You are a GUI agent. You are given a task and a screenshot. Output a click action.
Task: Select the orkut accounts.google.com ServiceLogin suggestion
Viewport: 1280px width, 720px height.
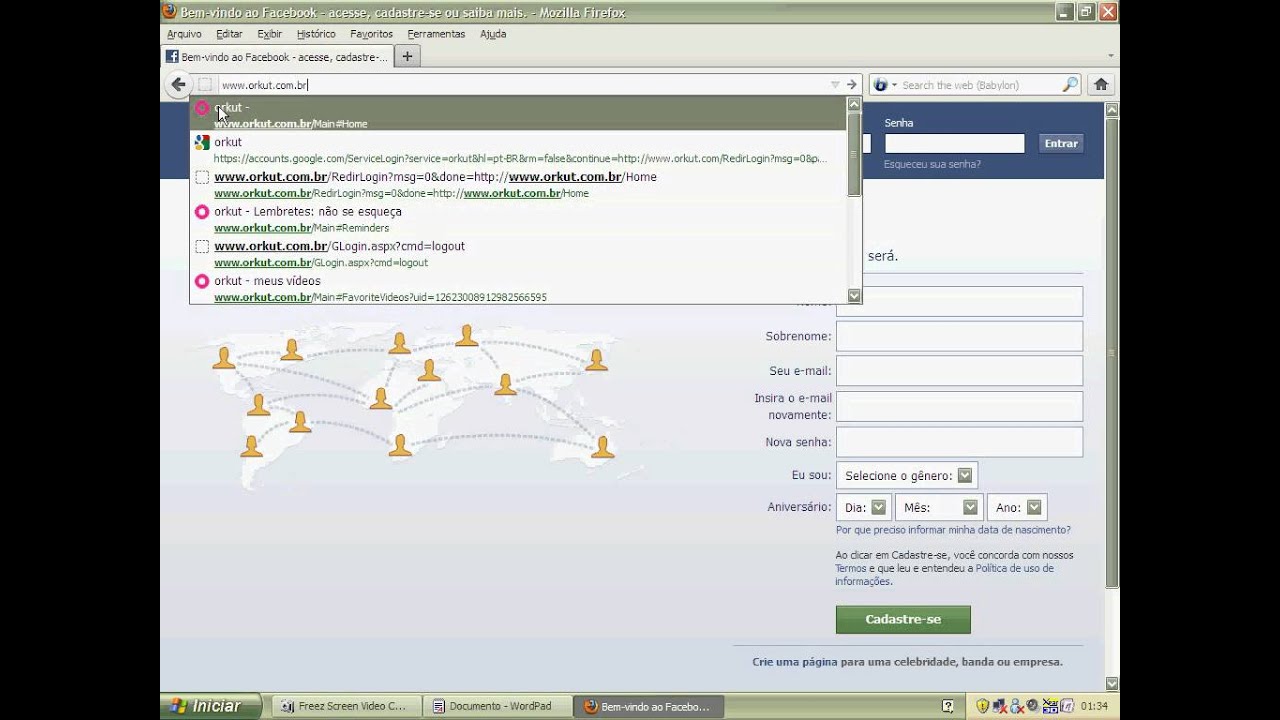coord(518,150)
